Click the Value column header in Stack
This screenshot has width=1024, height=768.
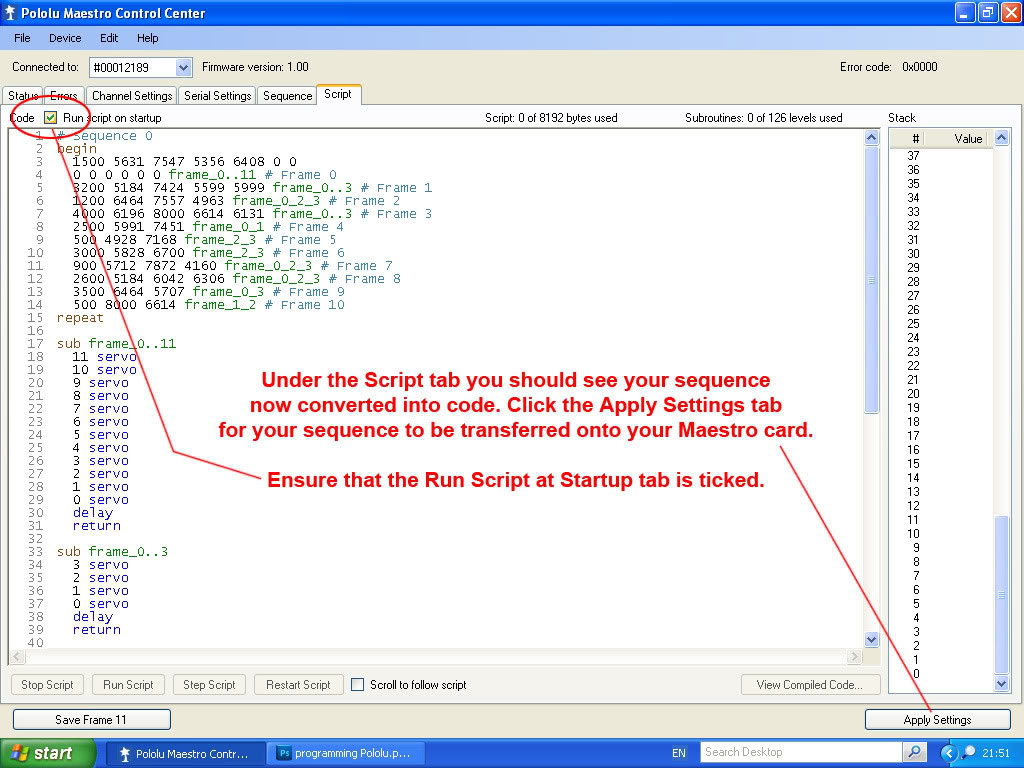click(968, 138)
